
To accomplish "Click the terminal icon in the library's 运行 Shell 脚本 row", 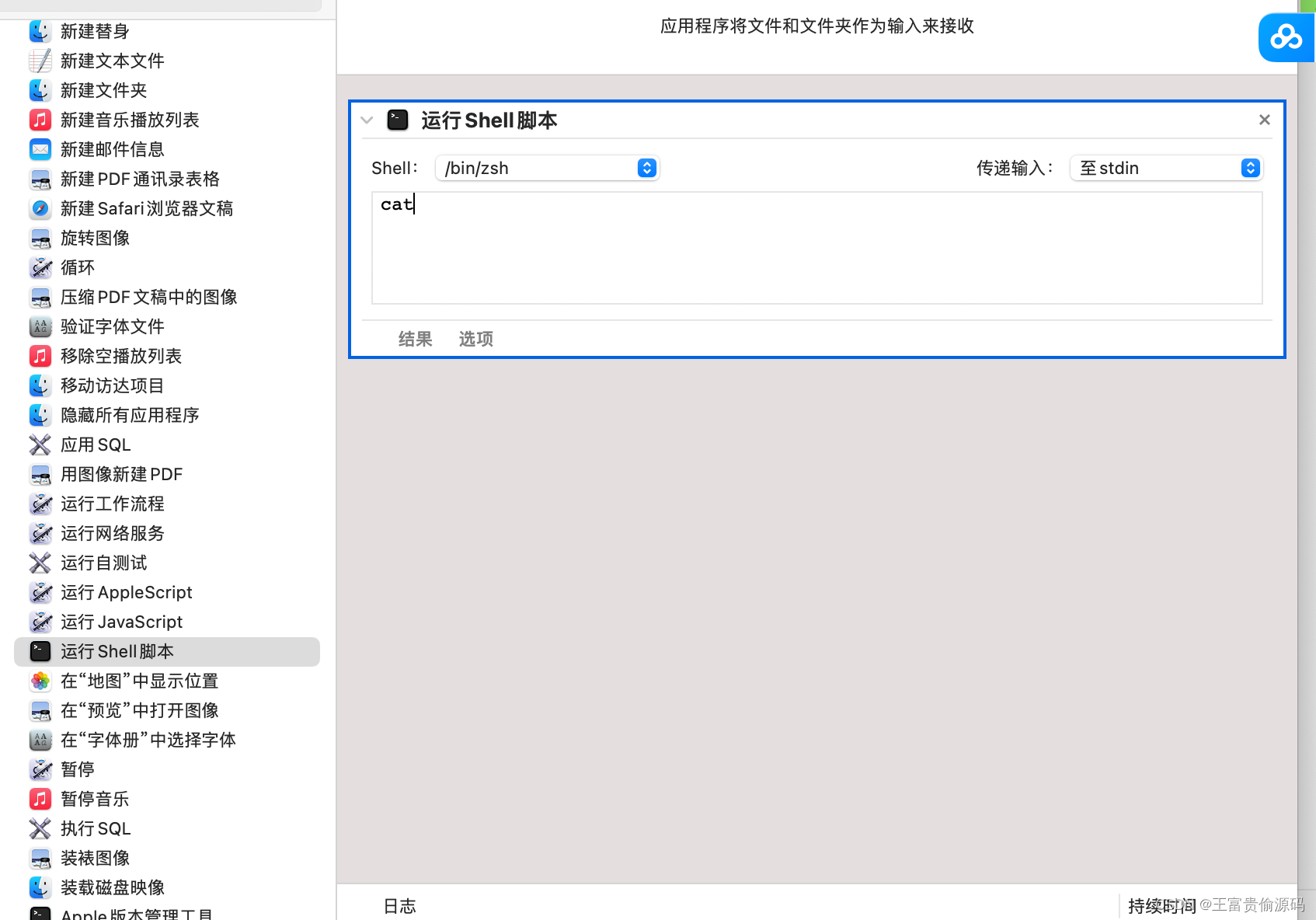I will pos(40,651).
